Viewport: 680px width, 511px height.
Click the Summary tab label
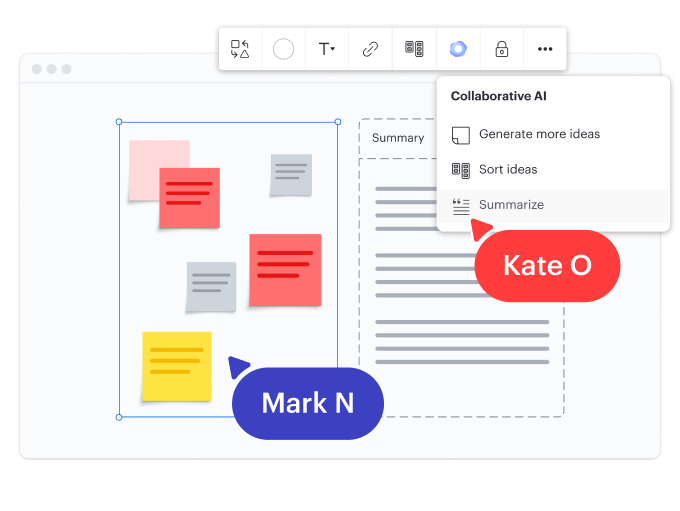click(x=398, y=138)
